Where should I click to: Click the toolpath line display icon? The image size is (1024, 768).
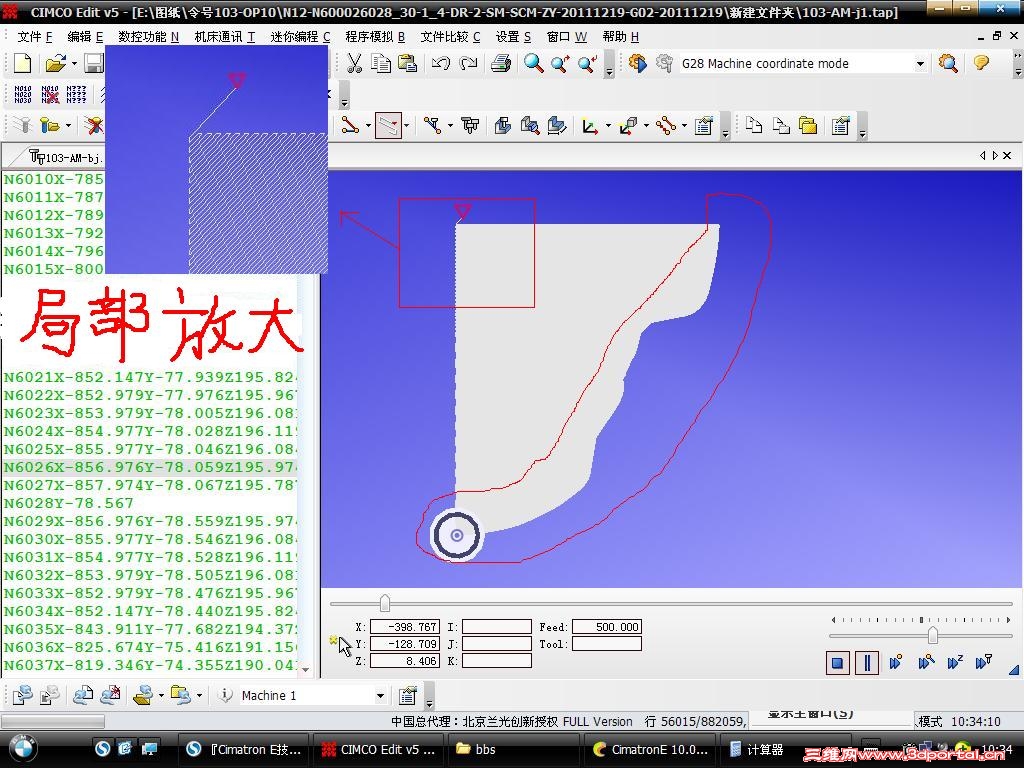350,125
